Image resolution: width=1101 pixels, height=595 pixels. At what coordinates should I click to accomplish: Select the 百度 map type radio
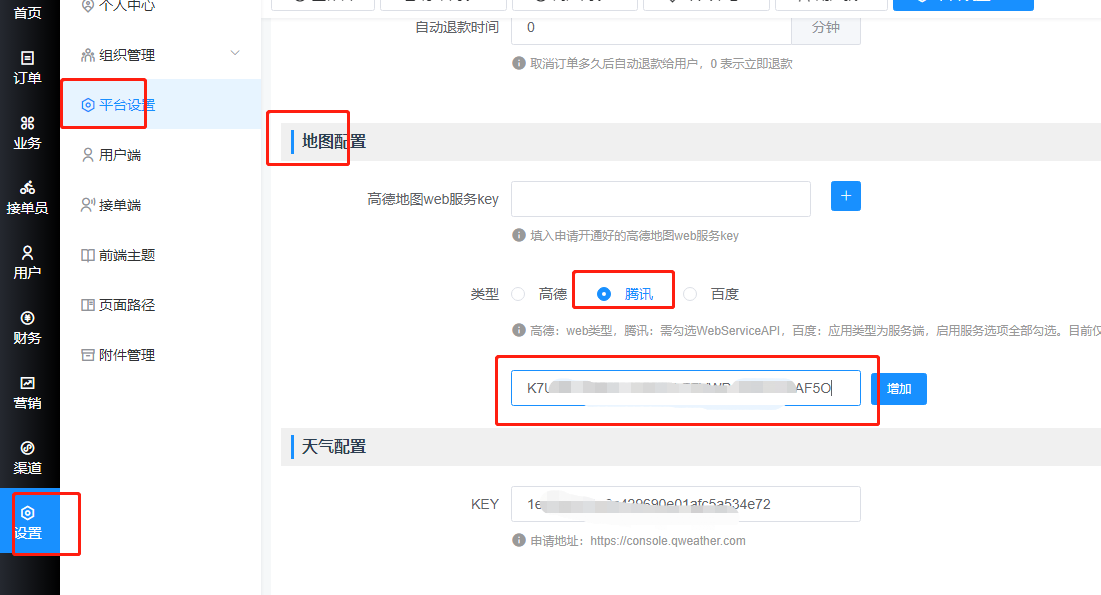690,294
